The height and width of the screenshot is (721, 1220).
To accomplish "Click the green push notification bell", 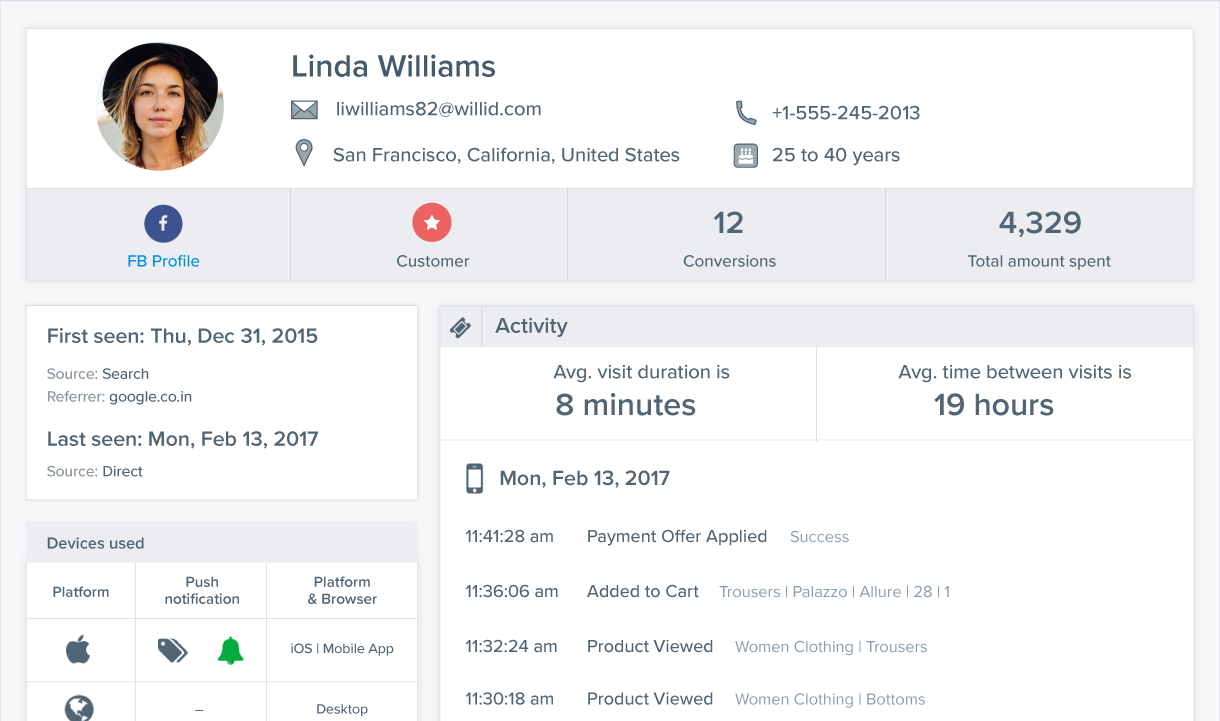I will coord(231,650).
